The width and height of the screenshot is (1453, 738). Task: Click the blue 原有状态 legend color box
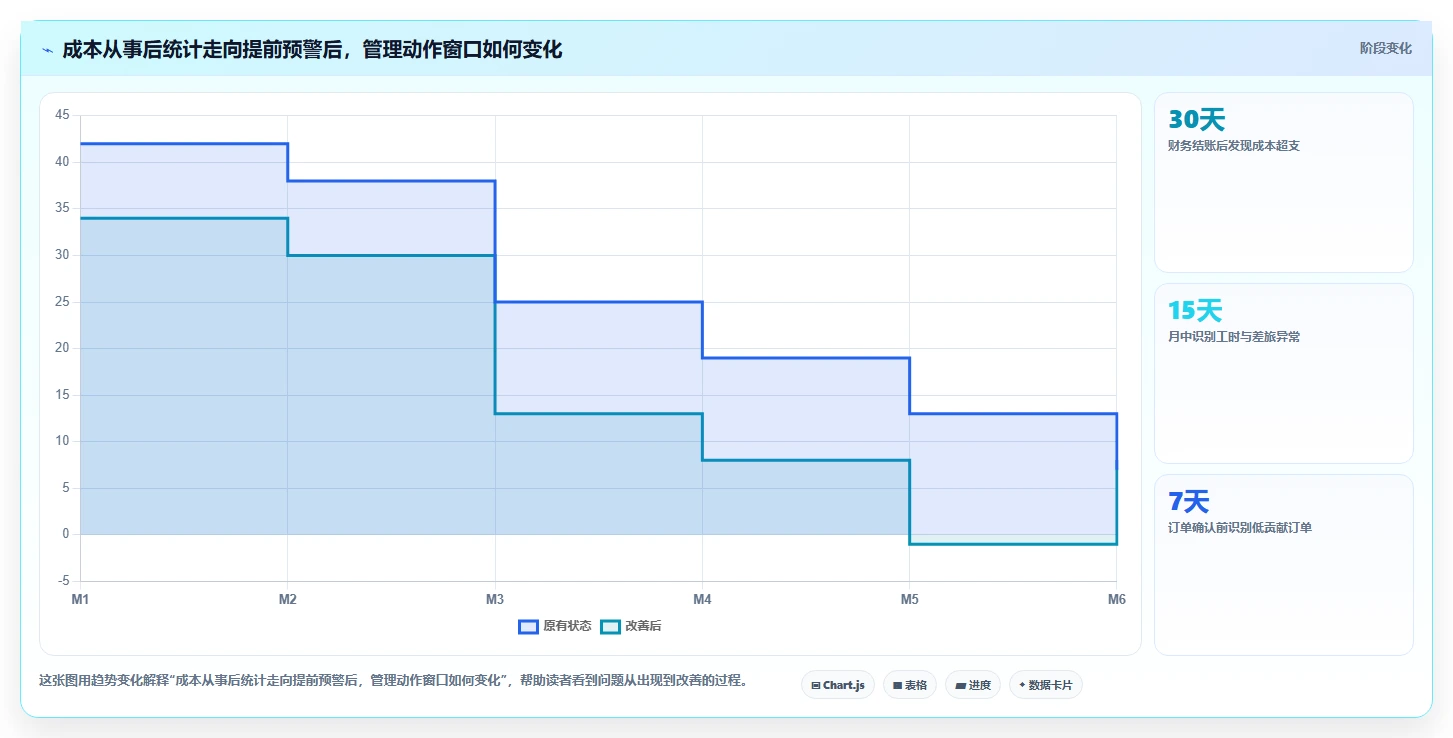pyautogui.click(x=529, y=627)
